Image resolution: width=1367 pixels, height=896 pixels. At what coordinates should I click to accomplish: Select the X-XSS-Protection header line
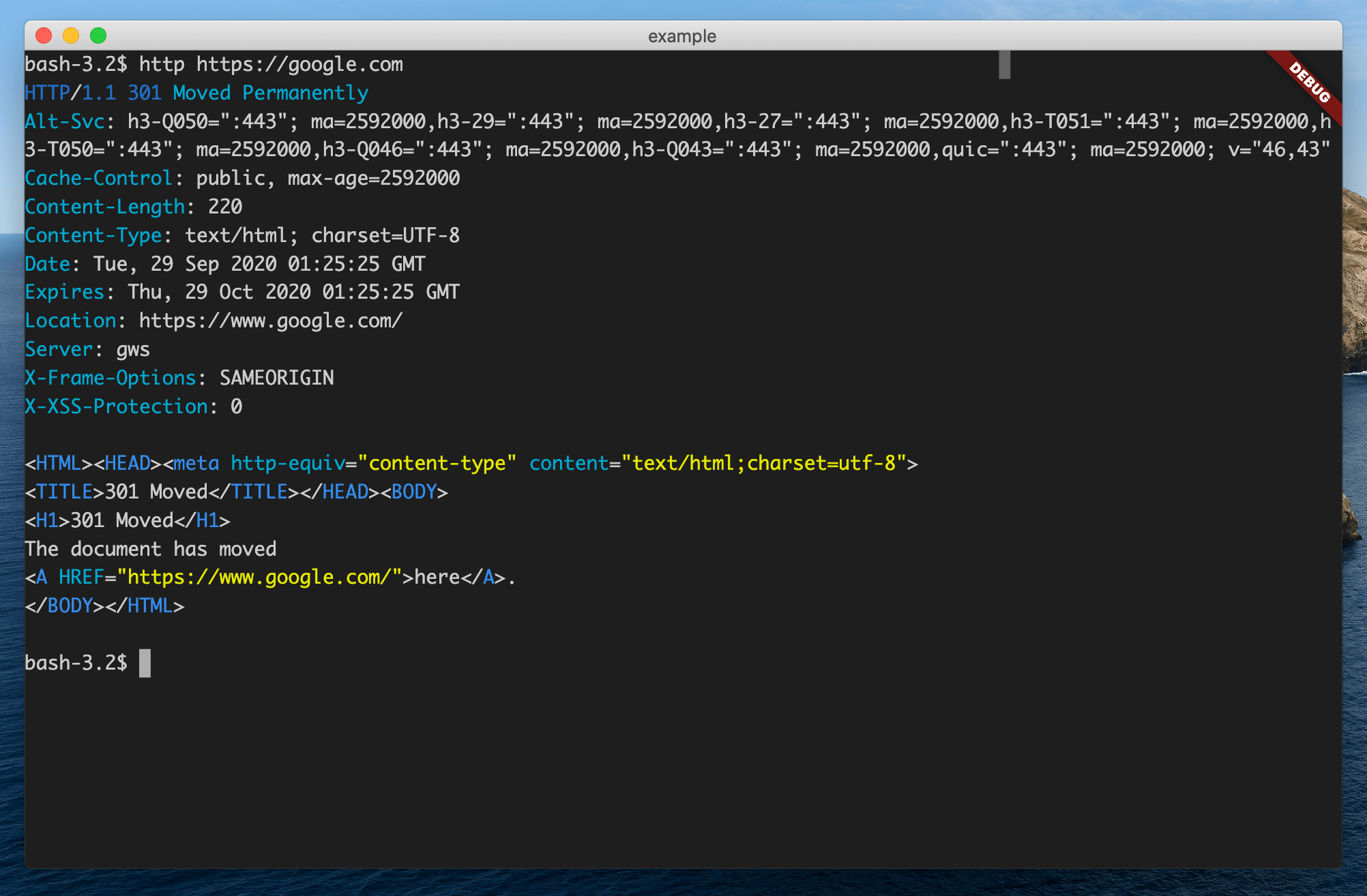(x=133, y=406)
